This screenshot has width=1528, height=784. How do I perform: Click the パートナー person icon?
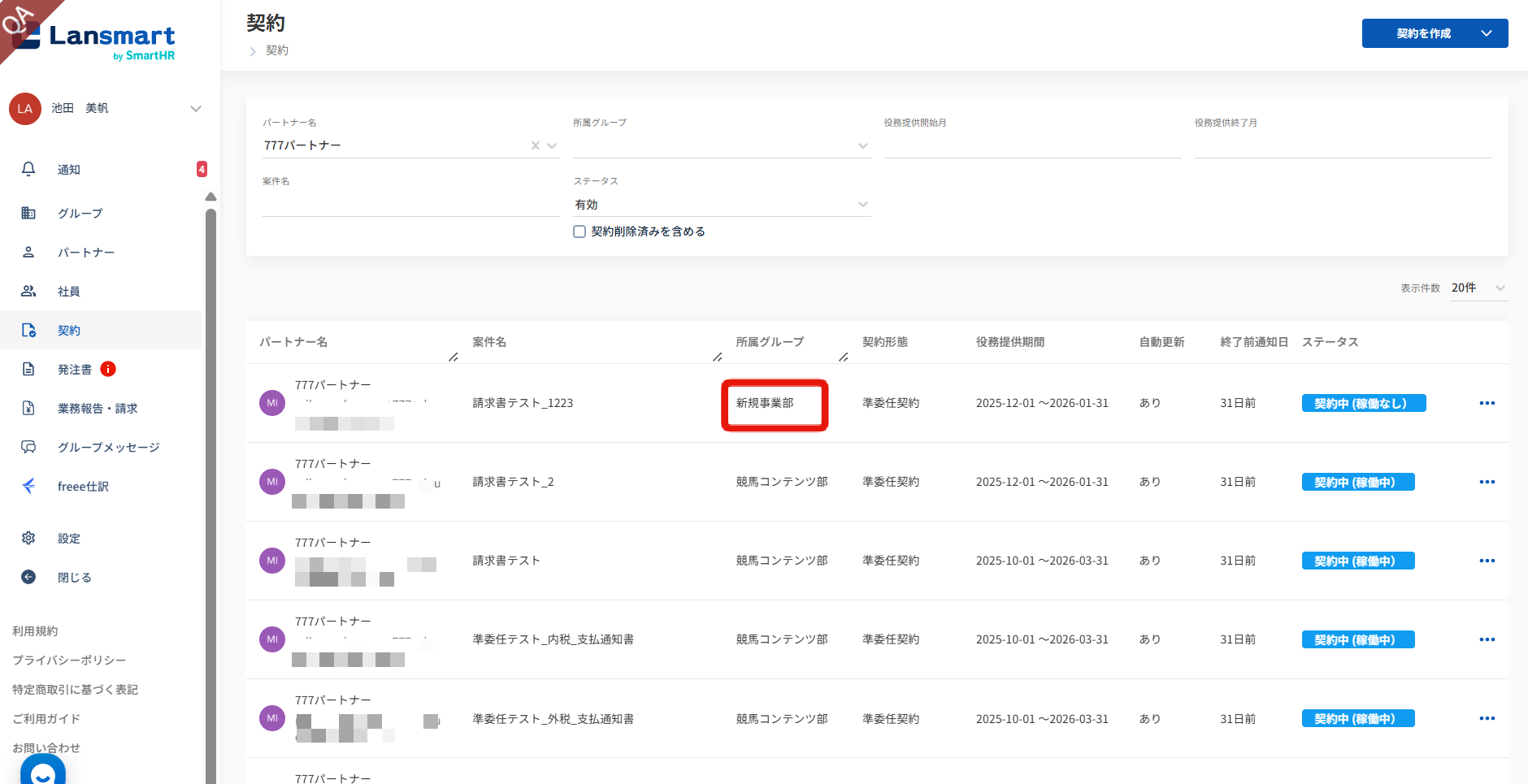[28, 252]
